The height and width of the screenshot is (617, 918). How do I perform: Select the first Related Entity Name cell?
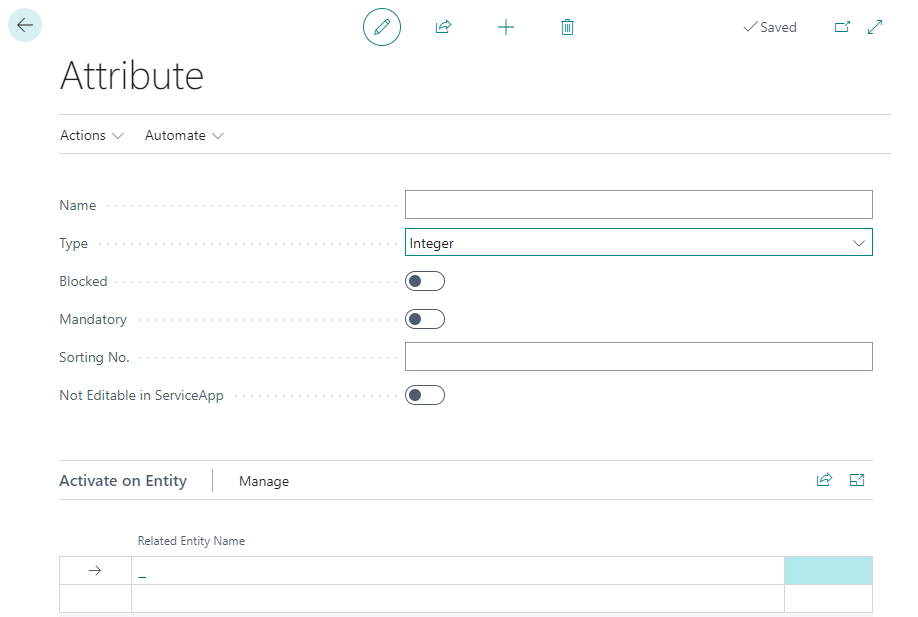point(457,570)
